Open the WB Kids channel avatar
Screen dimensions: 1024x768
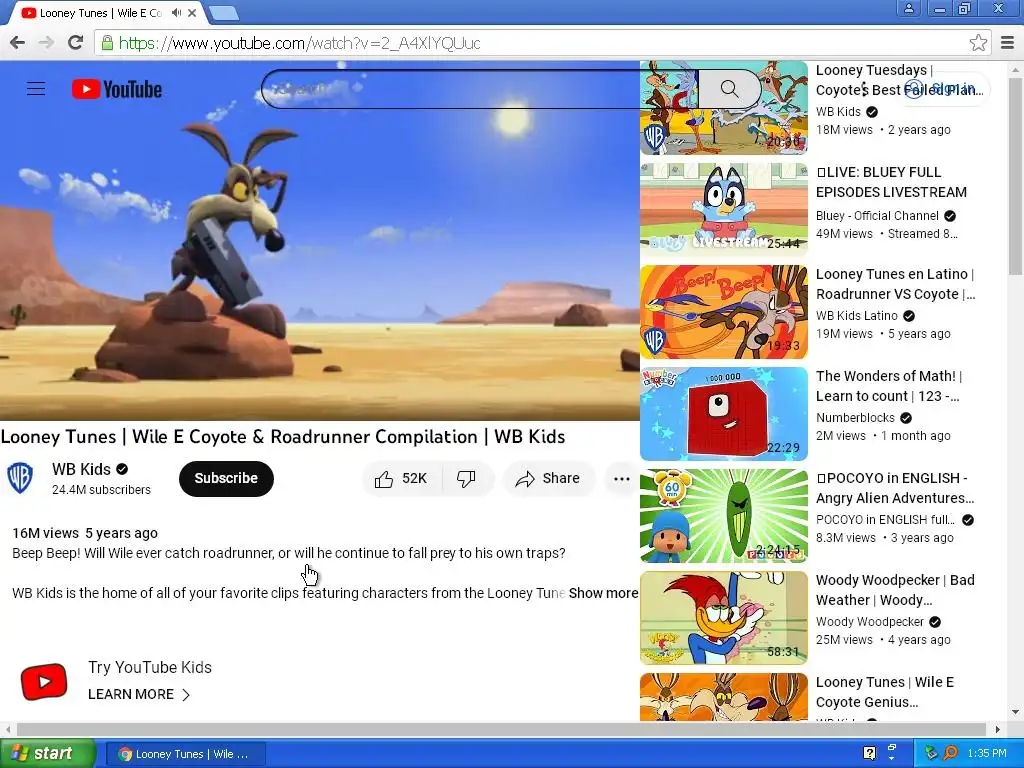coord(20,478)
